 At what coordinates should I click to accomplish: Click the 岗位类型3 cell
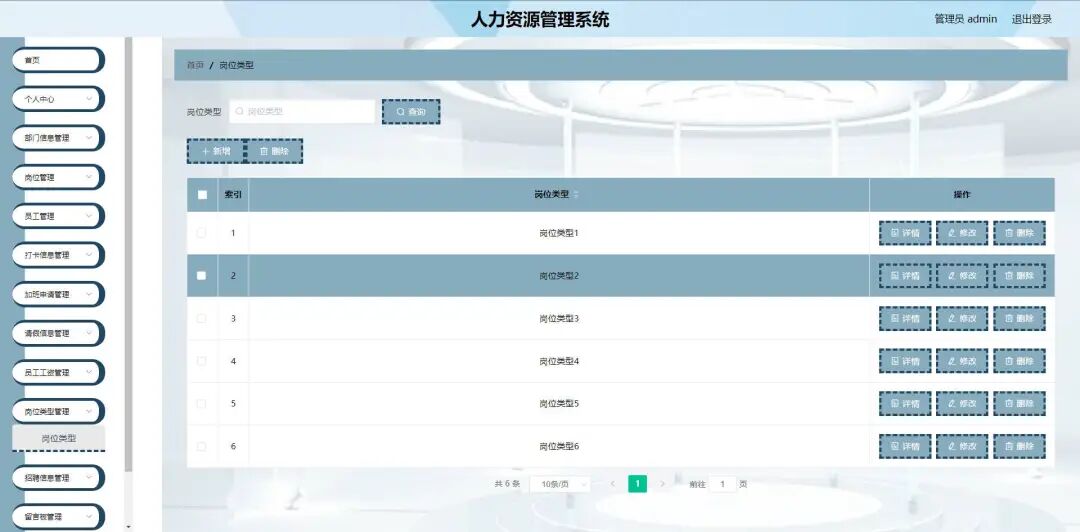[559, 318]
